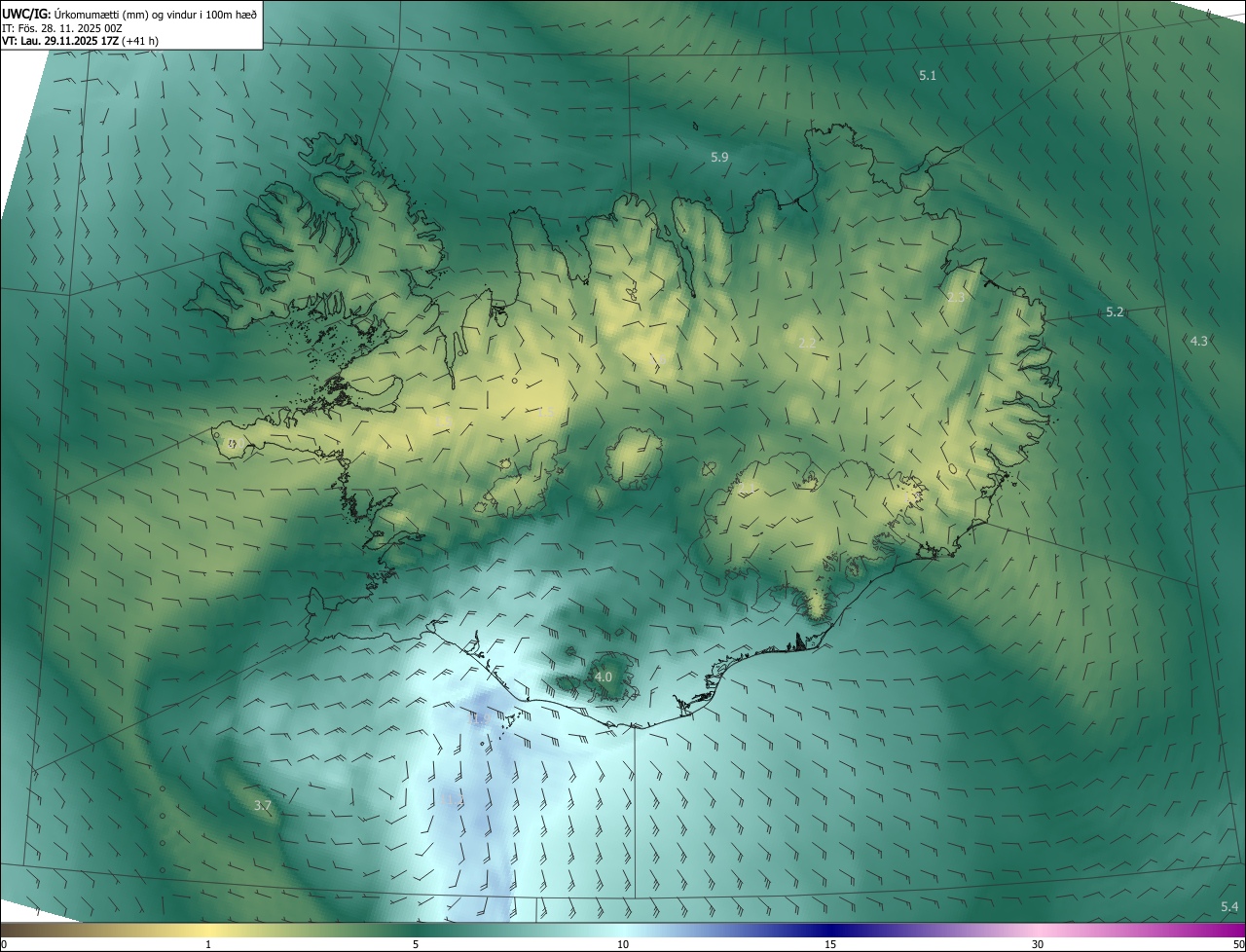Screen dimensions: 1246x952
Task: Select the 5.9 value north of Iceland
Action: point(719,157)
